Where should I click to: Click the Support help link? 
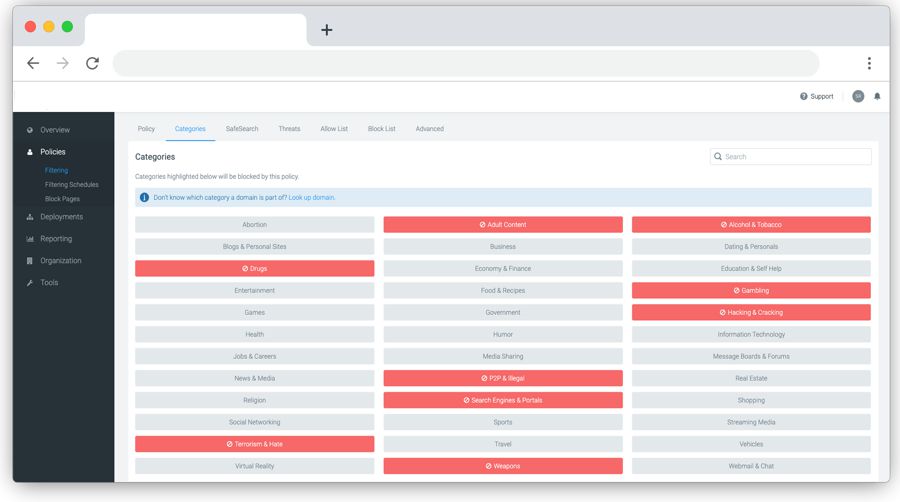(x=816, y=96)
